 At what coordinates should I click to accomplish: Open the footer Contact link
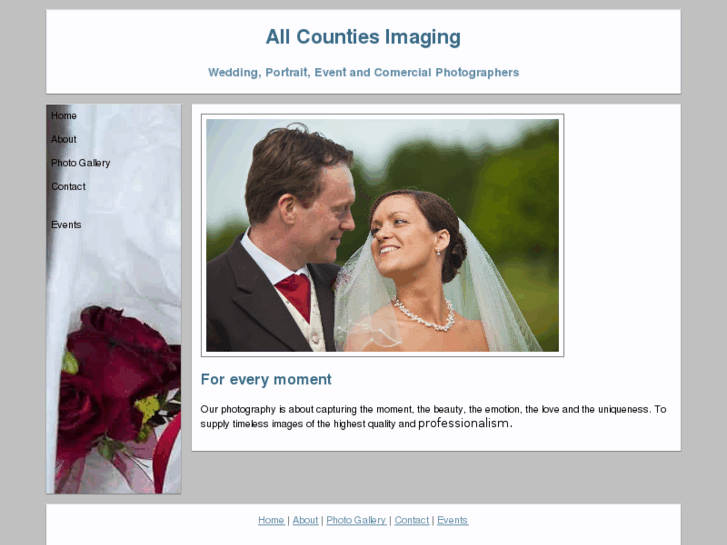(x=412, y=520)
